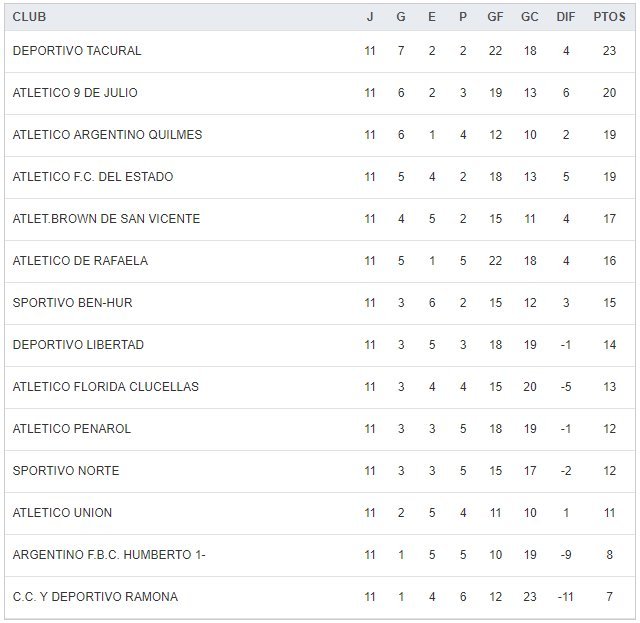Select the GF column header
The width and height of the screenshot is (640, 623).
495,17
